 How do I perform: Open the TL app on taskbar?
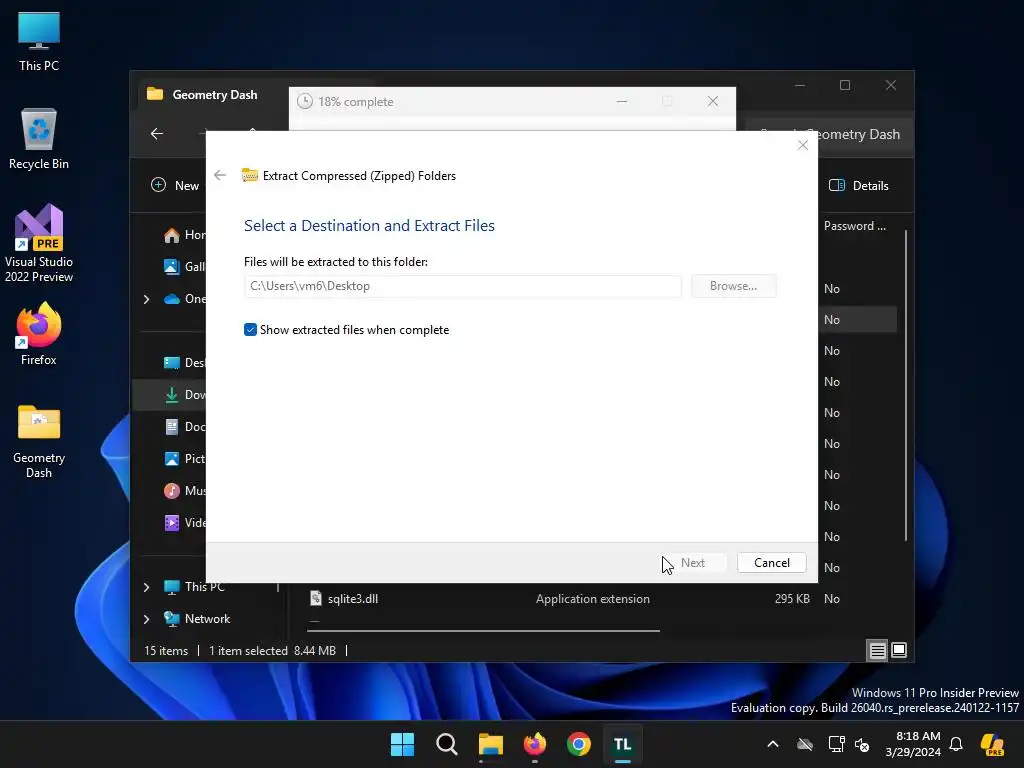click(x=622, y=744)
